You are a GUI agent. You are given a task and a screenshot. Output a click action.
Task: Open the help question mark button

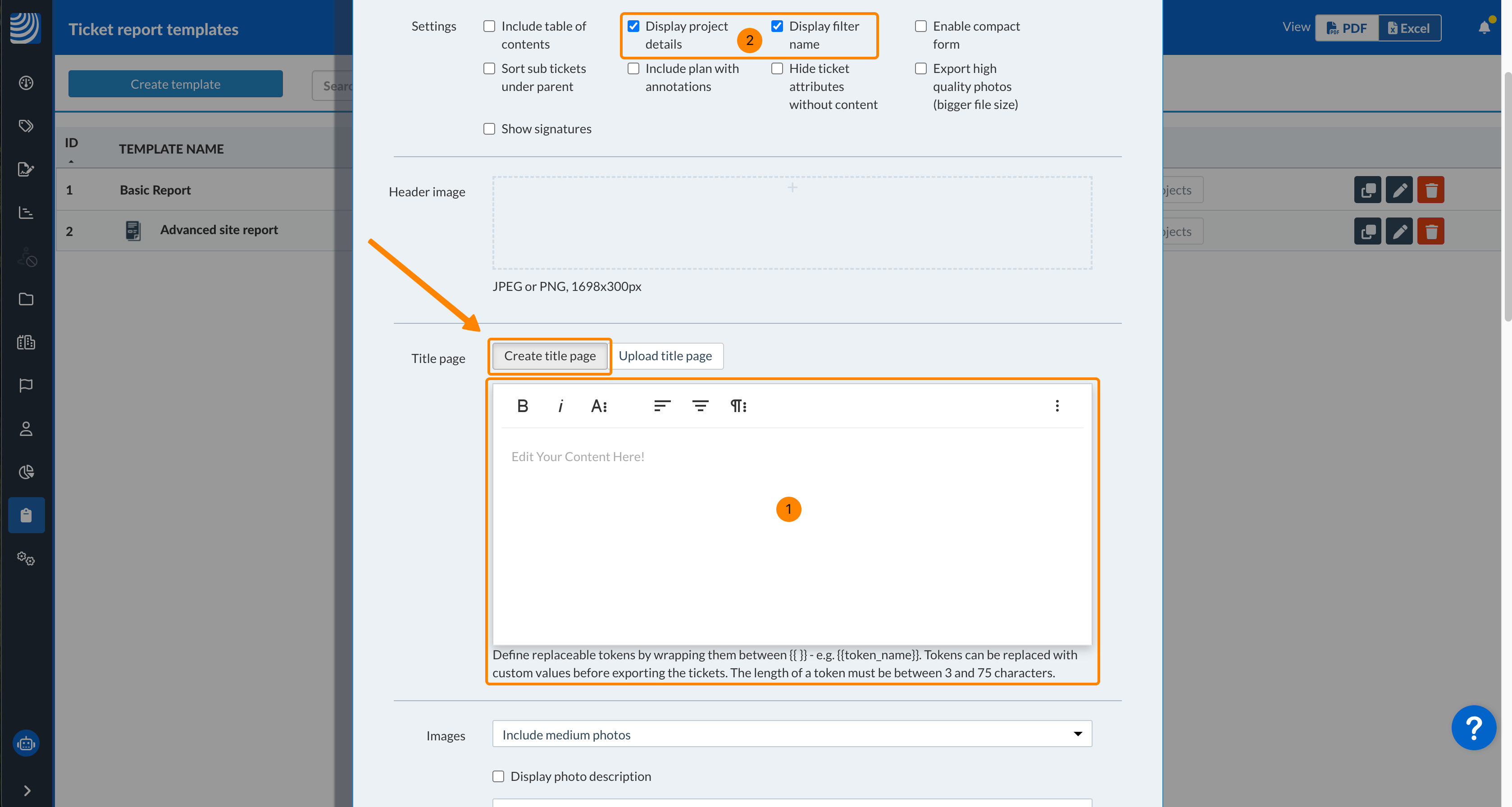click(1473, 727)
